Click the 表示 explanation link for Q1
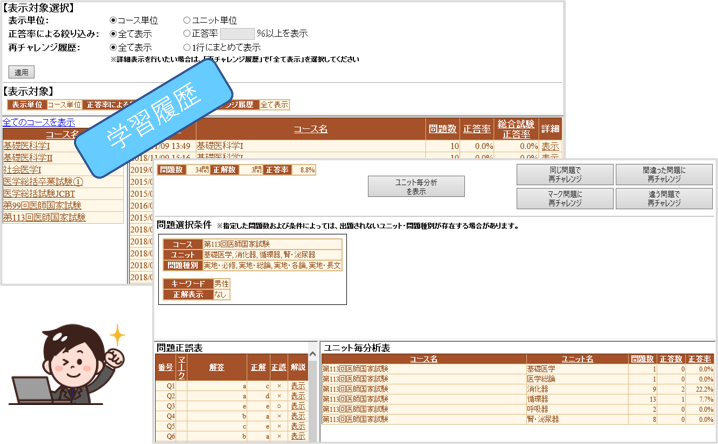The image size is (718, 444). pyautogui.click(x=297, y=384)
